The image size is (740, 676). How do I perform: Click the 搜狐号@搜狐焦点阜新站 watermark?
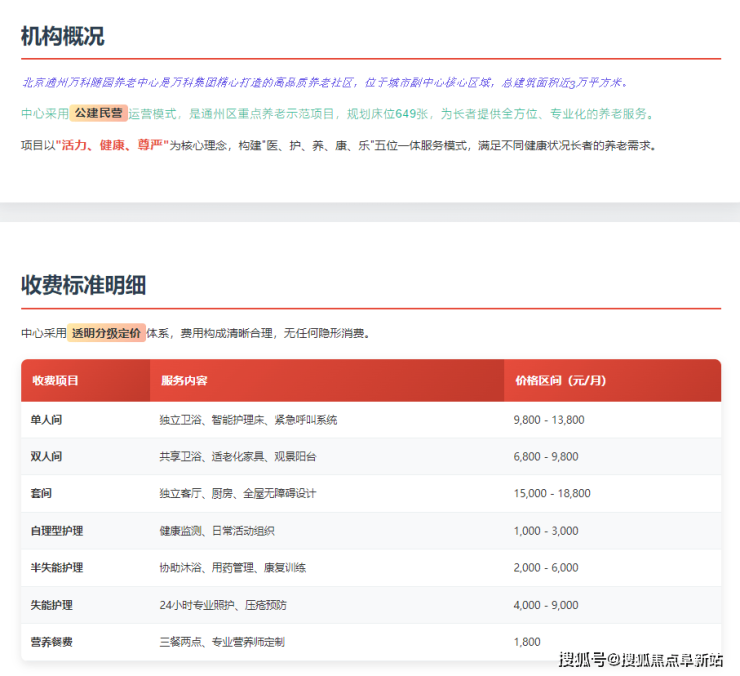640,659
